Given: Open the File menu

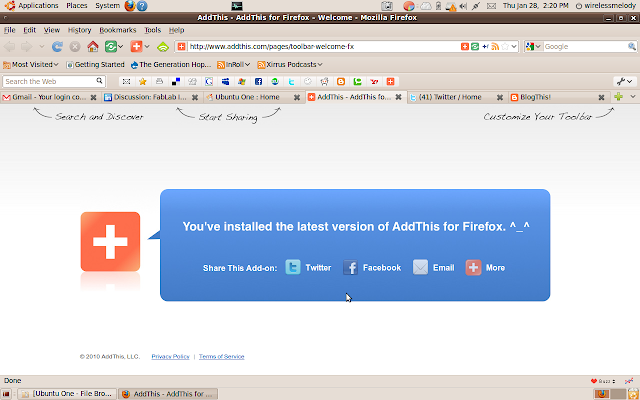Looking at the screenshot, I should coord(9,30).
